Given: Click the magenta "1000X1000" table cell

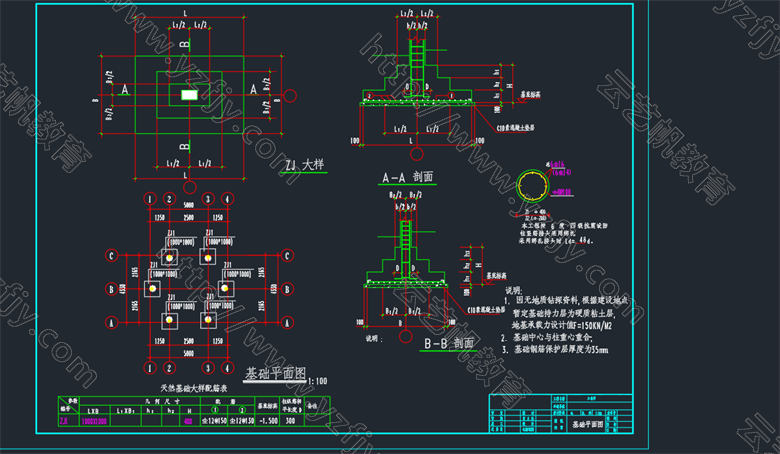Looking at the screenshot, I should coord(94,421).
